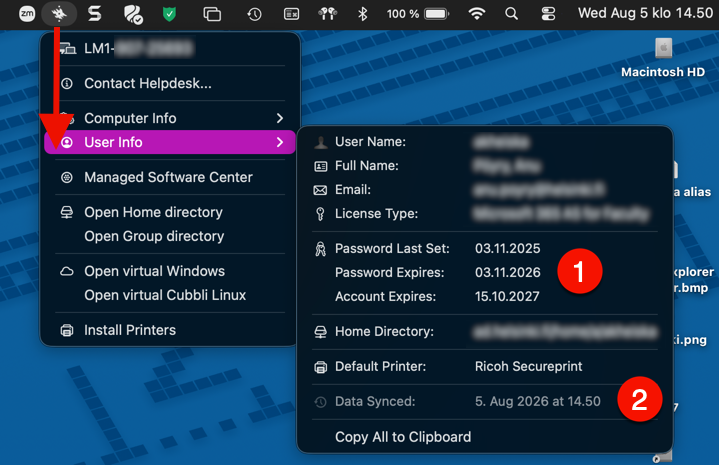The width and height of the screenshot is (719, 465).
Task: Click the printer icon beside Install Printers
Action: coord(67,330)
